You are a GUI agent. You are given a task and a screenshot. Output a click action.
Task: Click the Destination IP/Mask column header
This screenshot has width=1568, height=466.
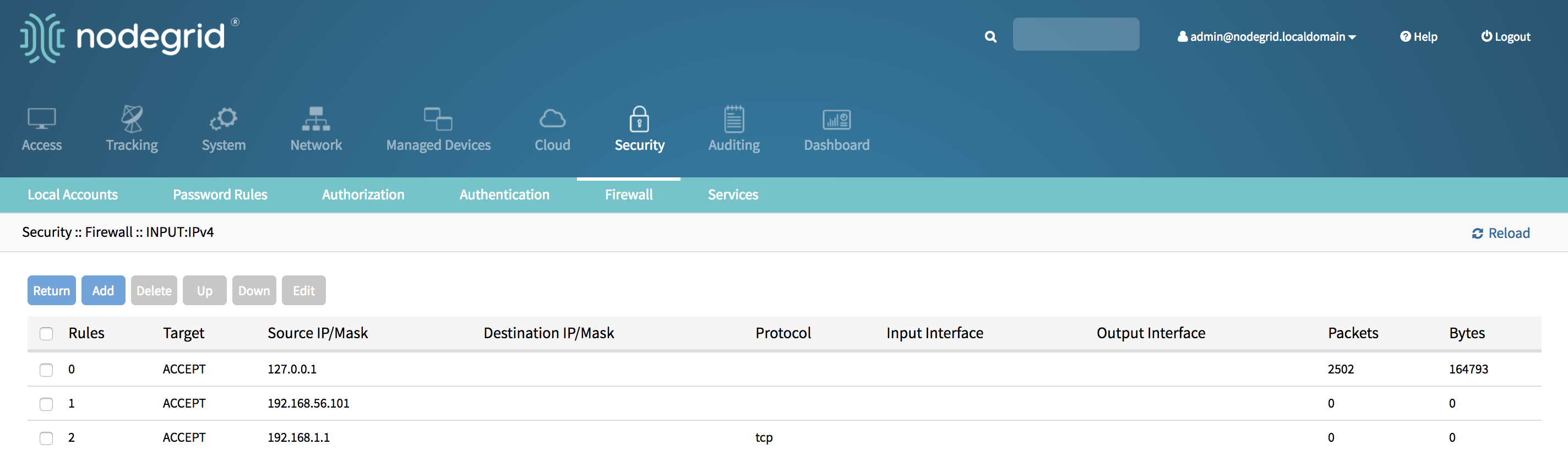pyautogui.click(x=548, y=333)
